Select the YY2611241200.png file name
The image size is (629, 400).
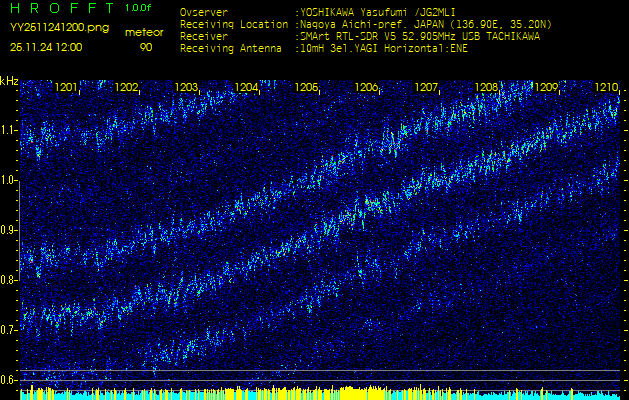click(x=59, y=27)
